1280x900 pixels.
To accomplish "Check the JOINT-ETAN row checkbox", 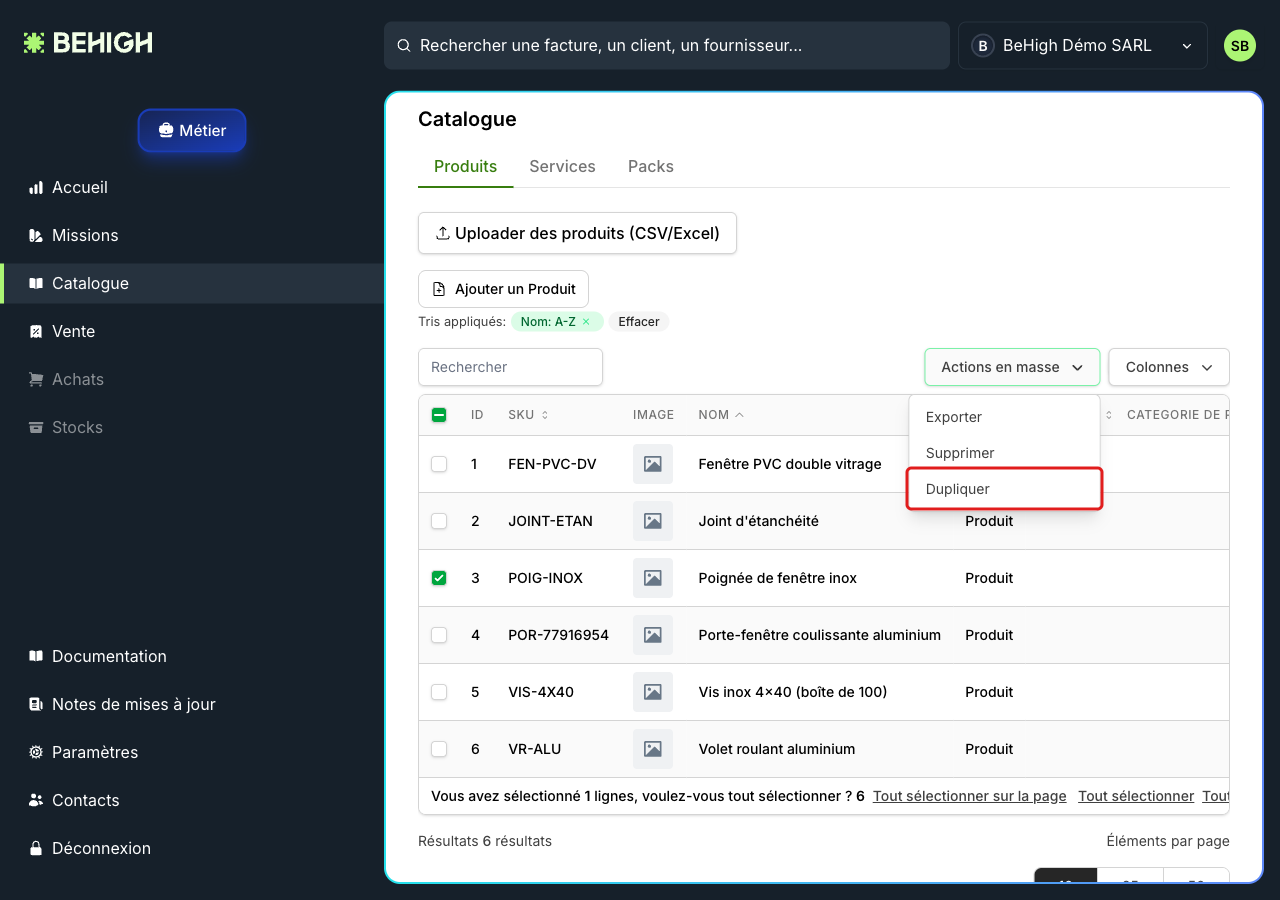I will (439, 521).
